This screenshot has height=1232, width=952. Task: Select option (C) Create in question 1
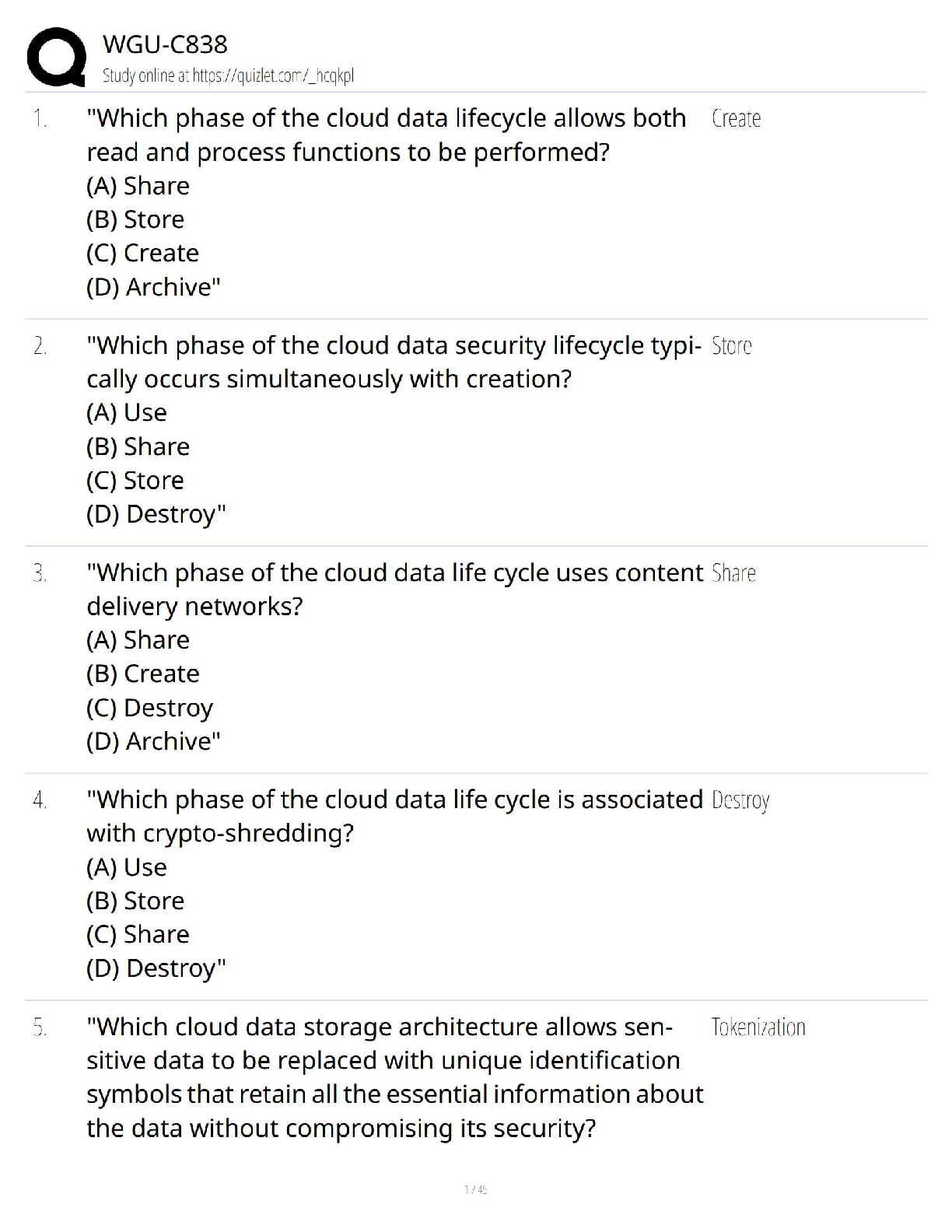pyautogui.click(x=142, y=253)
